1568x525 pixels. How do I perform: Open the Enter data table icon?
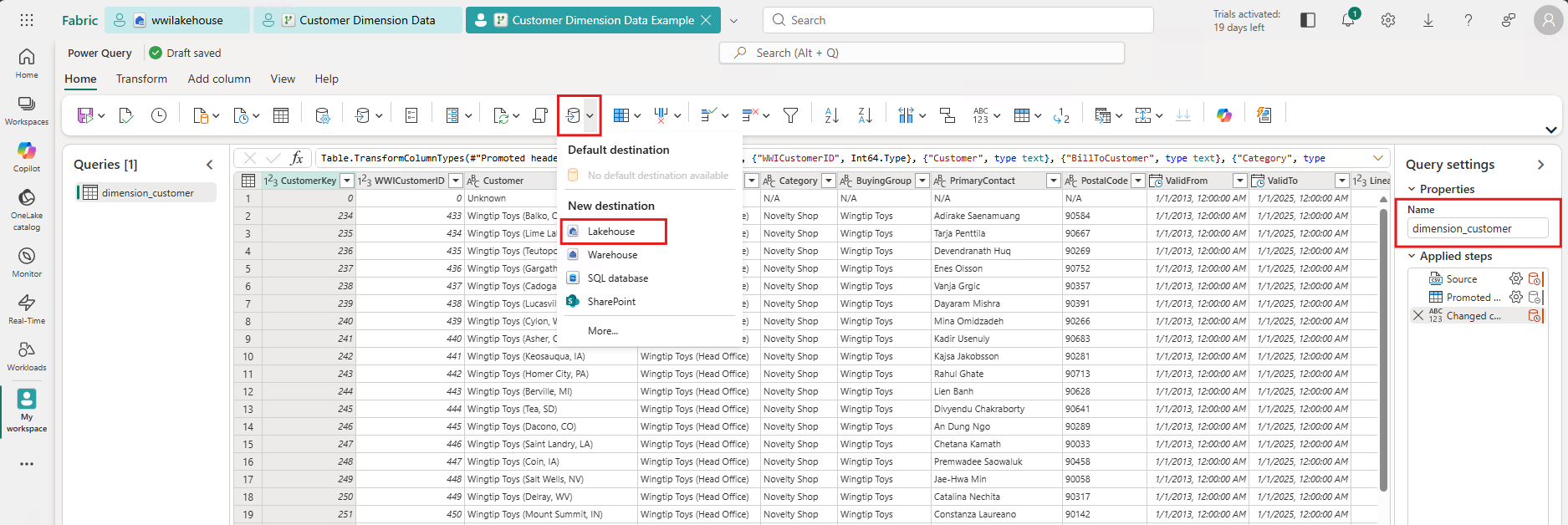point(281,115)
